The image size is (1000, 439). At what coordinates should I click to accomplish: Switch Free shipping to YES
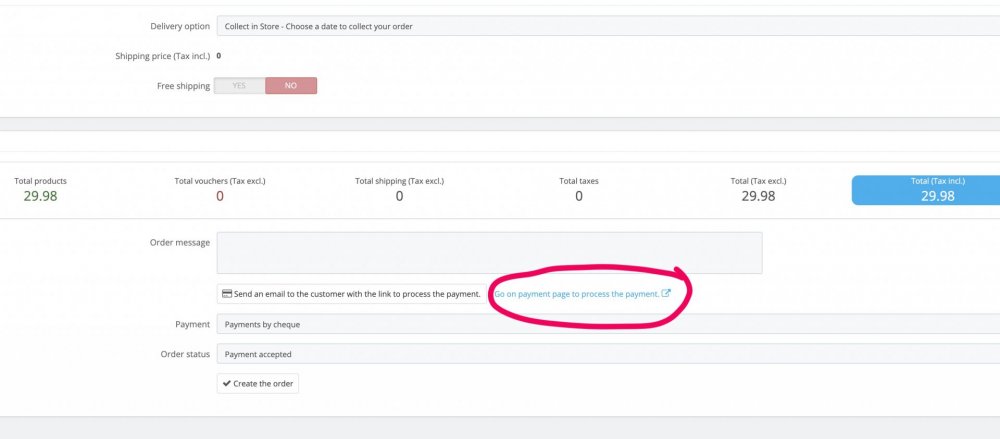click(x=240, y=86)
